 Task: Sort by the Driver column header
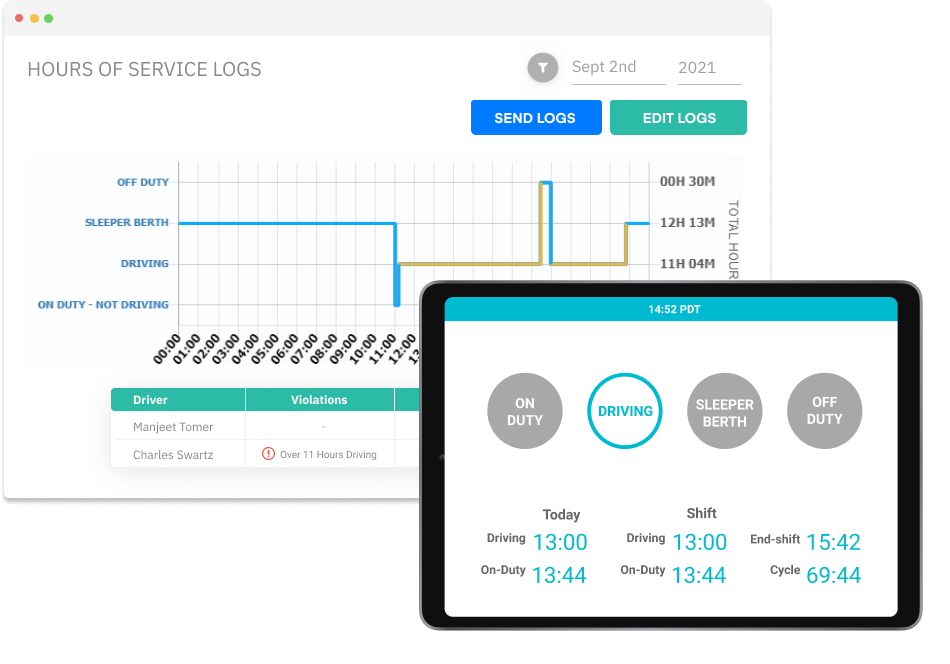tap(178, 400)
